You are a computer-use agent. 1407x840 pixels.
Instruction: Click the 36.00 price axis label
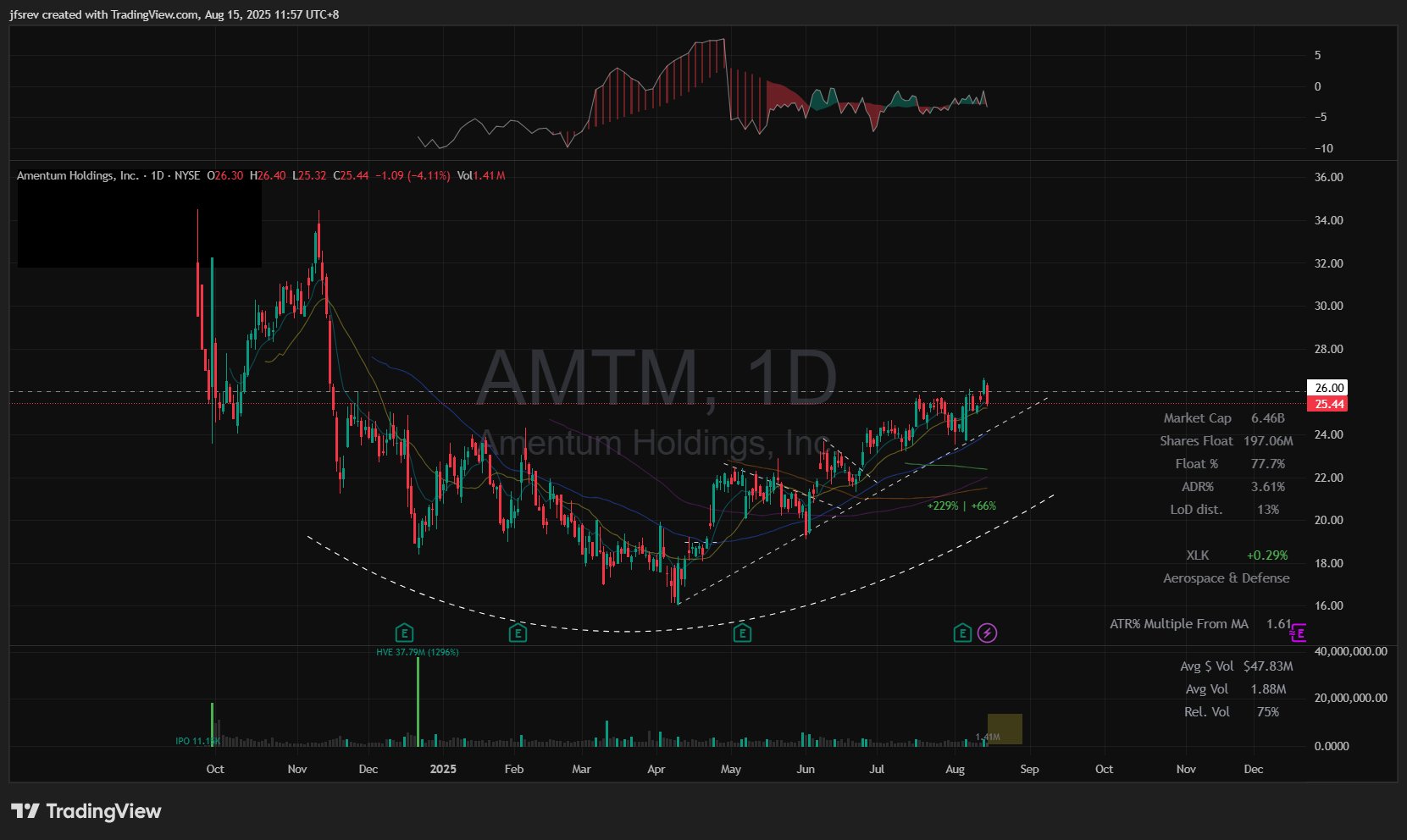tap(1328, 177)
